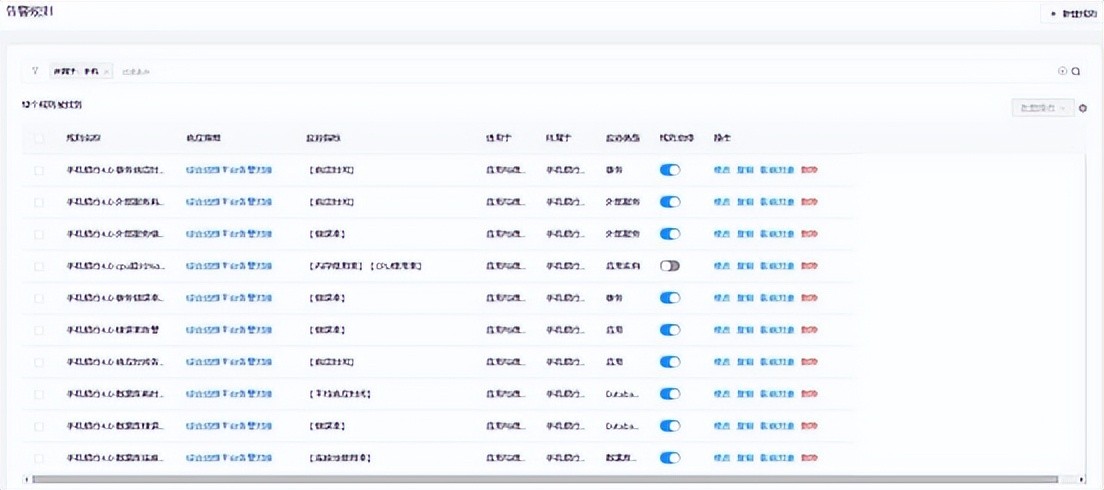
Task: Turn off the toggle in the last row
Action: point(670,458)
